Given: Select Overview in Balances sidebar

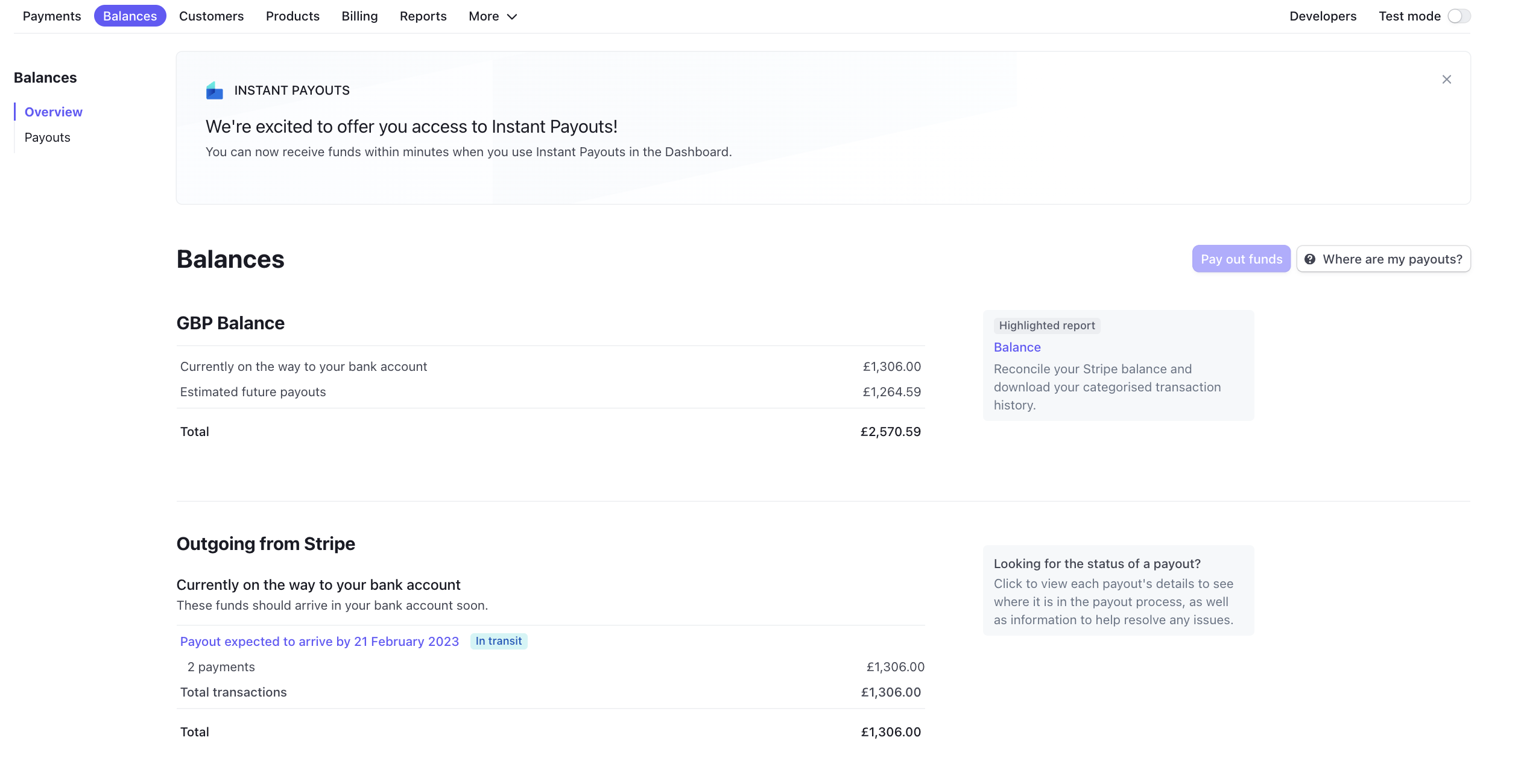Looking at the screenshot, I should (53, 112).
